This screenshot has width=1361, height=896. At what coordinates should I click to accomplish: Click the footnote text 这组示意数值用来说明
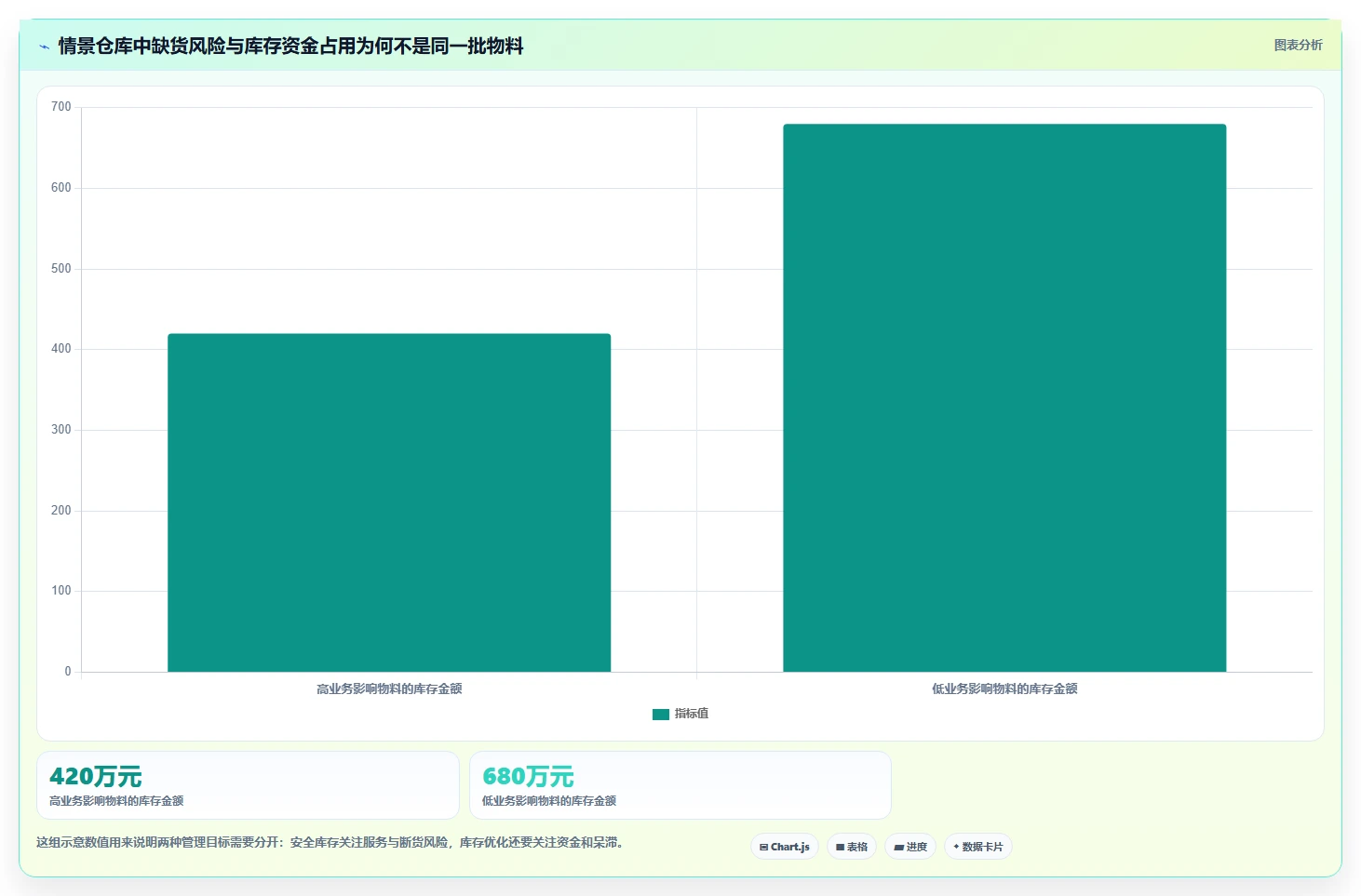pyautogui.click(x=331, y=842)
